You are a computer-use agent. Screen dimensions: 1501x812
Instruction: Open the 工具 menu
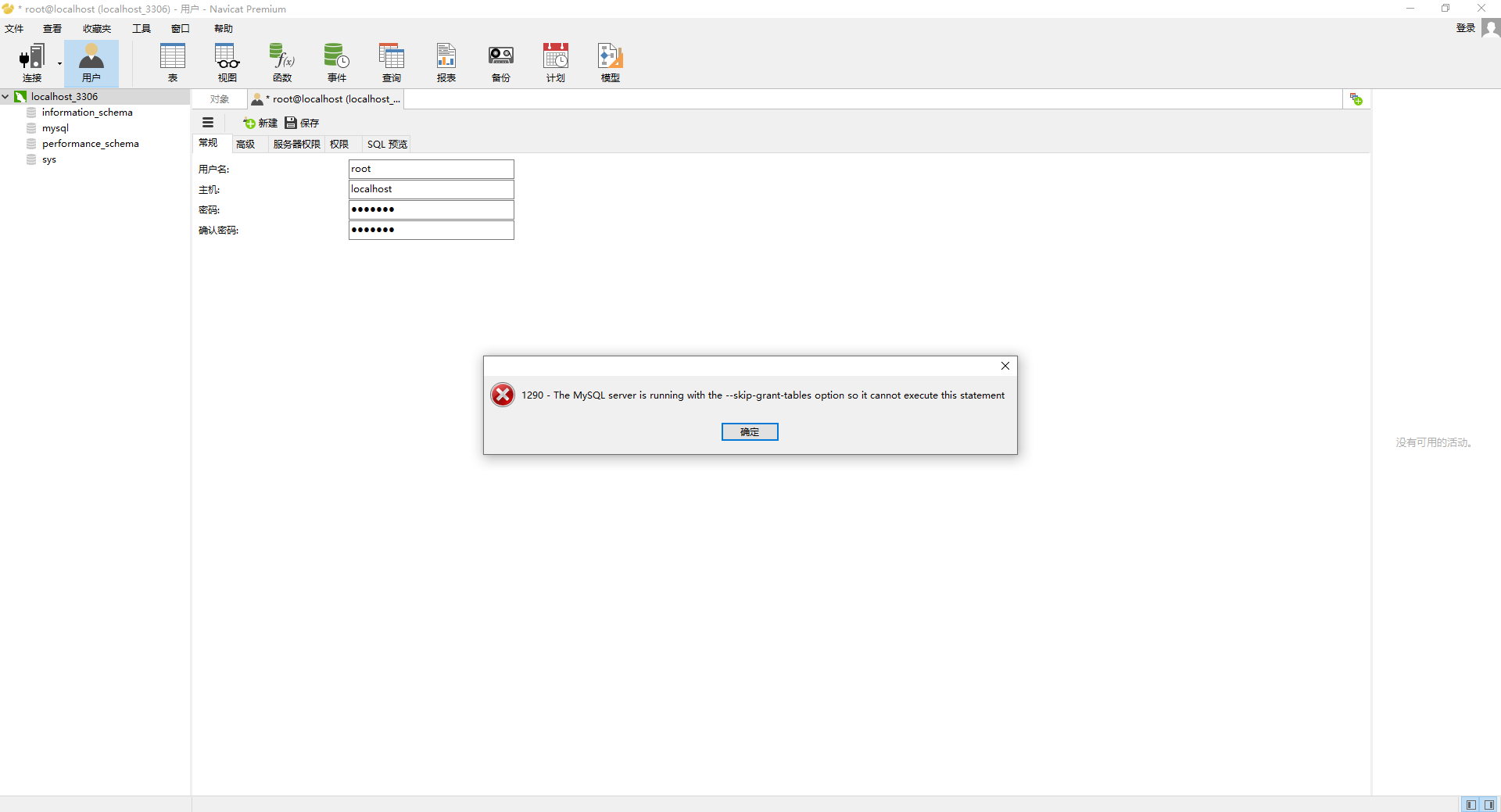141,28
